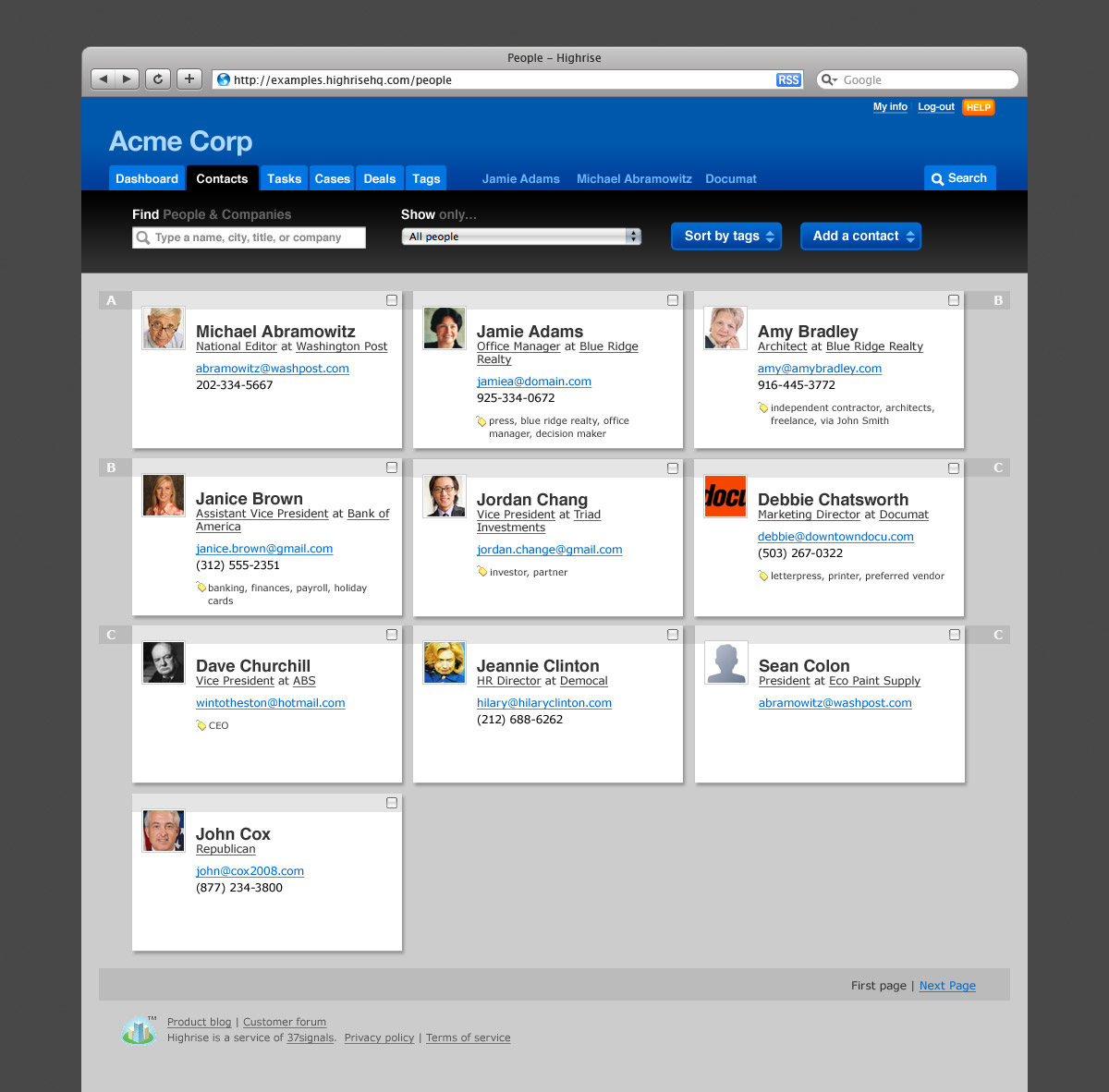The width and height of the screenshot is (1109, 1092).
Task: Open Product blog link
Action: click(x=200, y=1022)
